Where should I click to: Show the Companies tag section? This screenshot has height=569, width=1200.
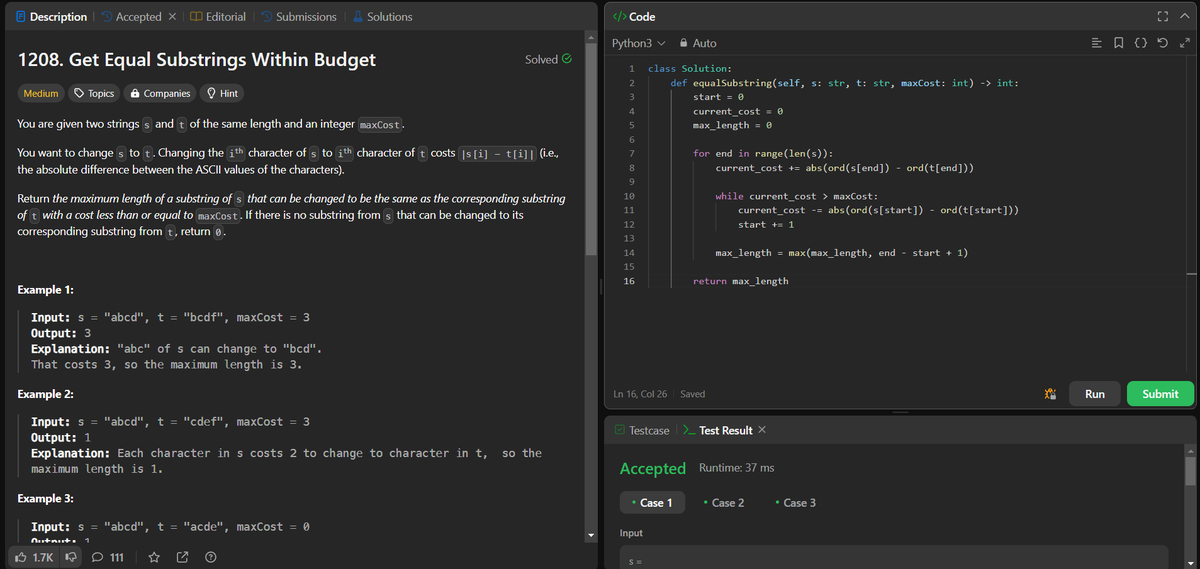coord(160,93)
